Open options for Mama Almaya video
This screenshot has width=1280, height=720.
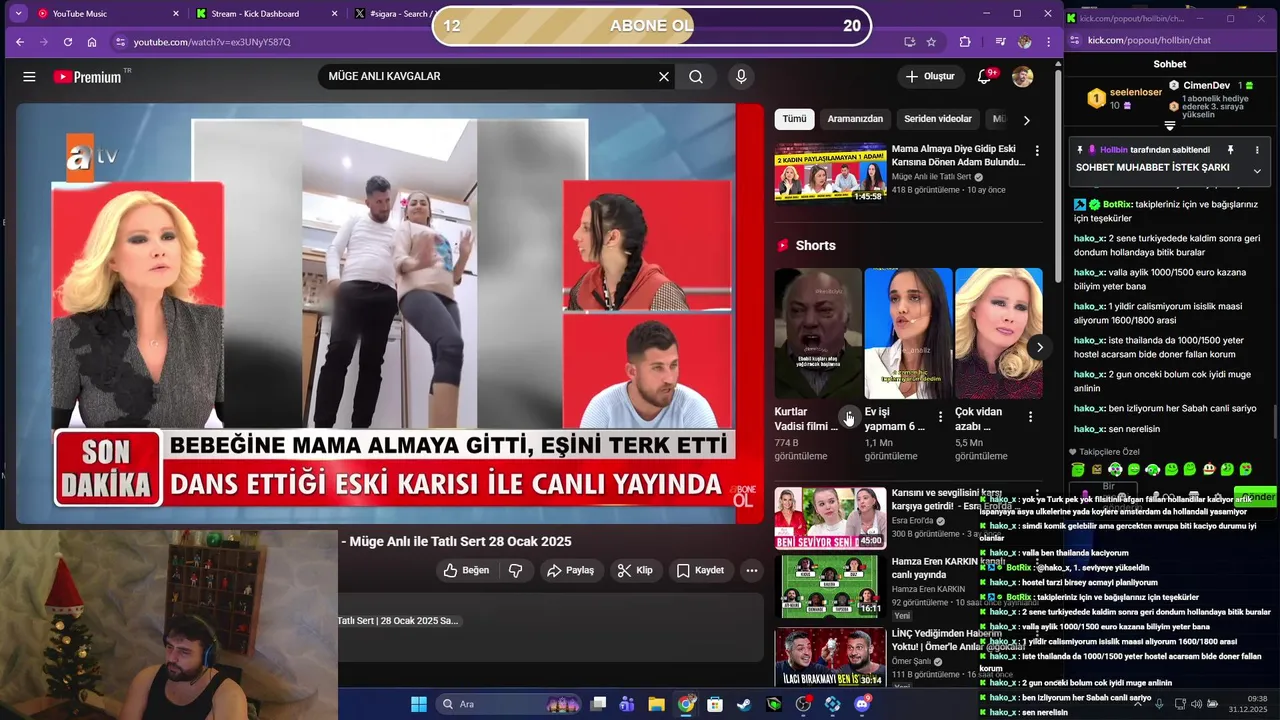1037,150
